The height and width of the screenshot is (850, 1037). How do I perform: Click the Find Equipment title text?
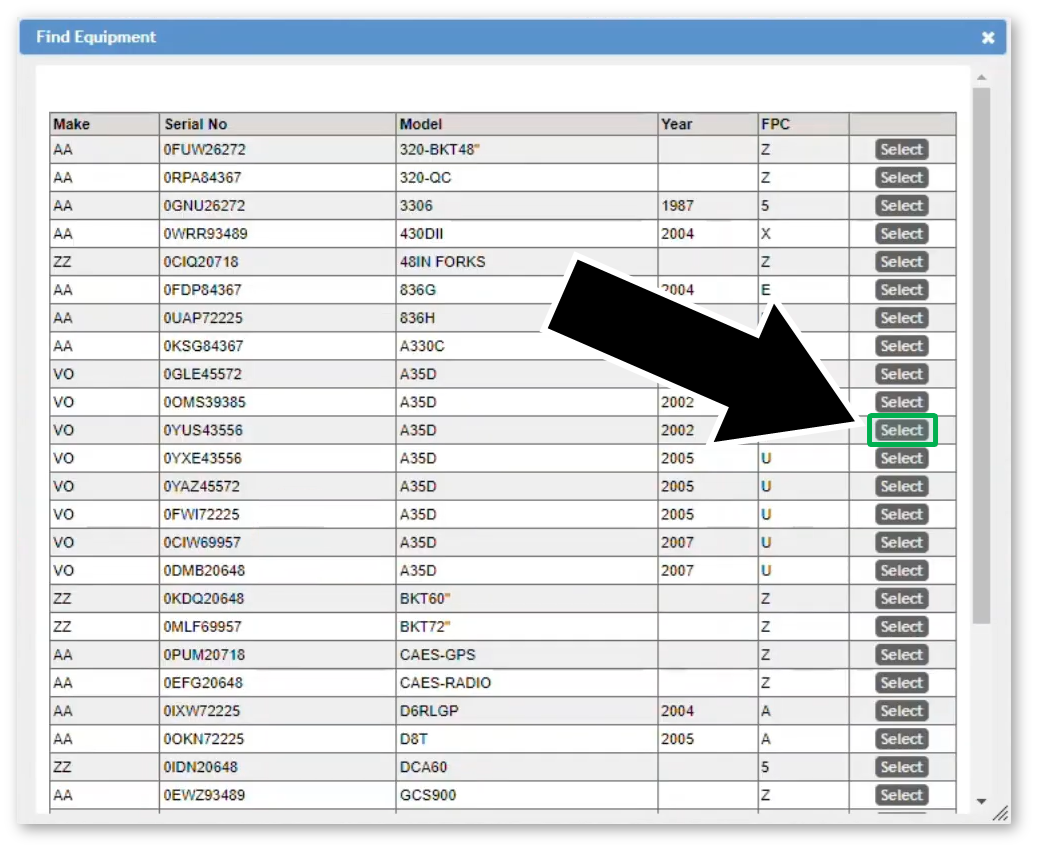coord(96,37)
